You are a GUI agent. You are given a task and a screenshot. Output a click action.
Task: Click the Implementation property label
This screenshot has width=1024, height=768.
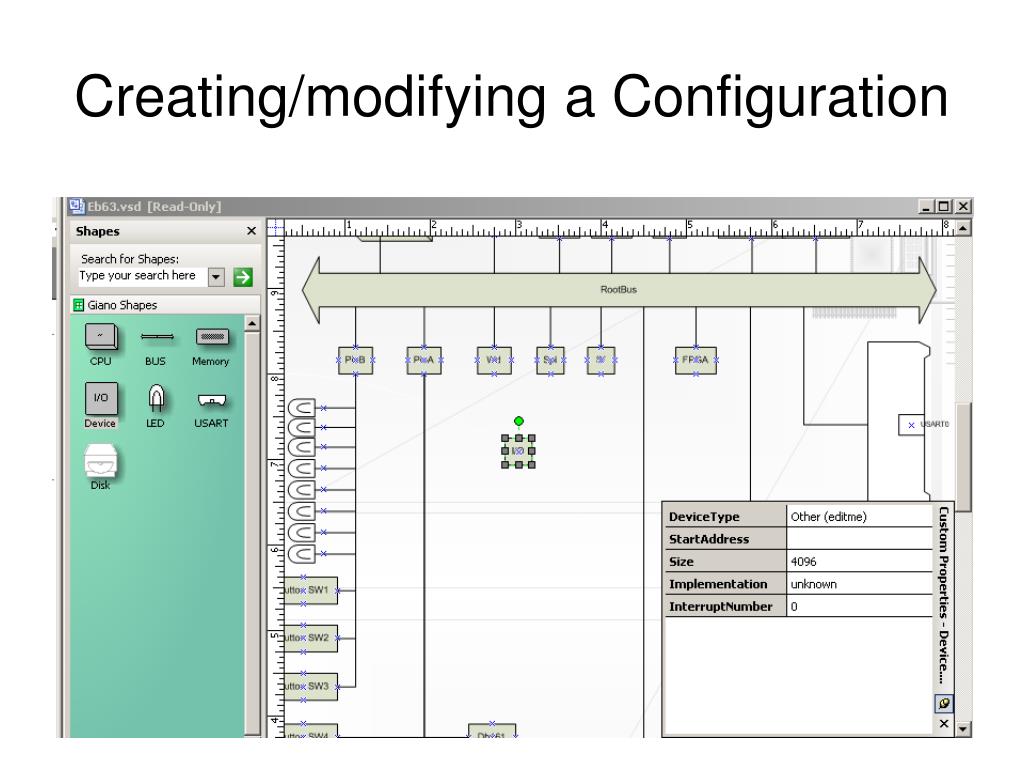click(725, 584)
